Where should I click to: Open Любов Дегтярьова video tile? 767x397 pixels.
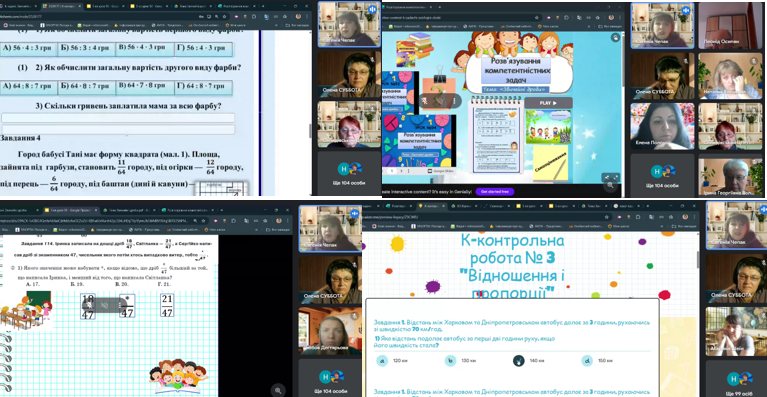click(x=323, y=331)
